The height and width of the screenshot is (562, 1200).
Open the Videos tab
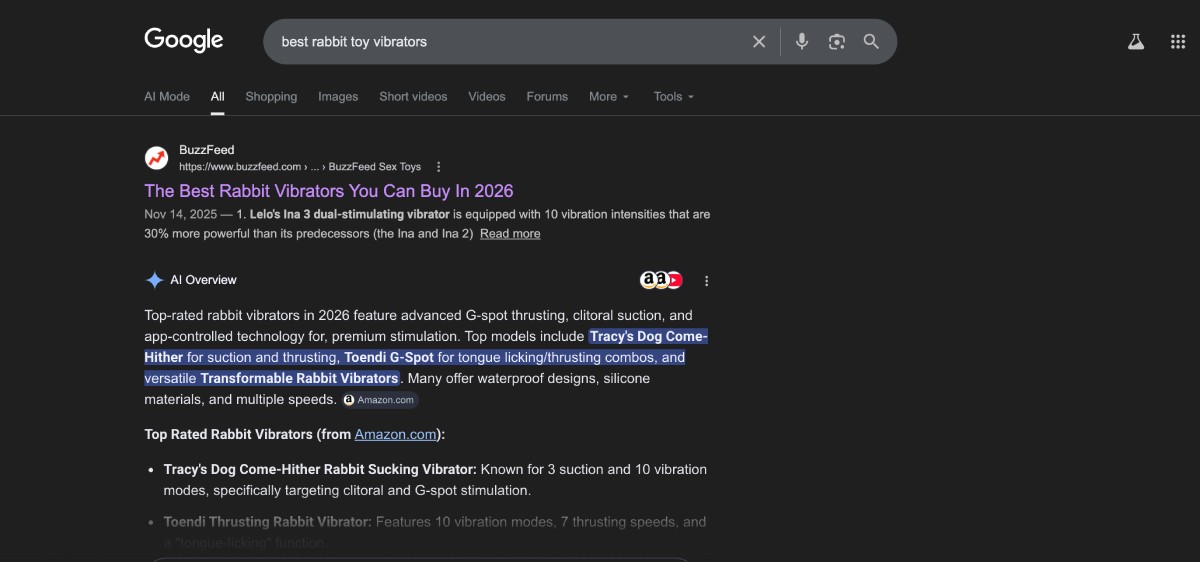[x=487, y=97]
